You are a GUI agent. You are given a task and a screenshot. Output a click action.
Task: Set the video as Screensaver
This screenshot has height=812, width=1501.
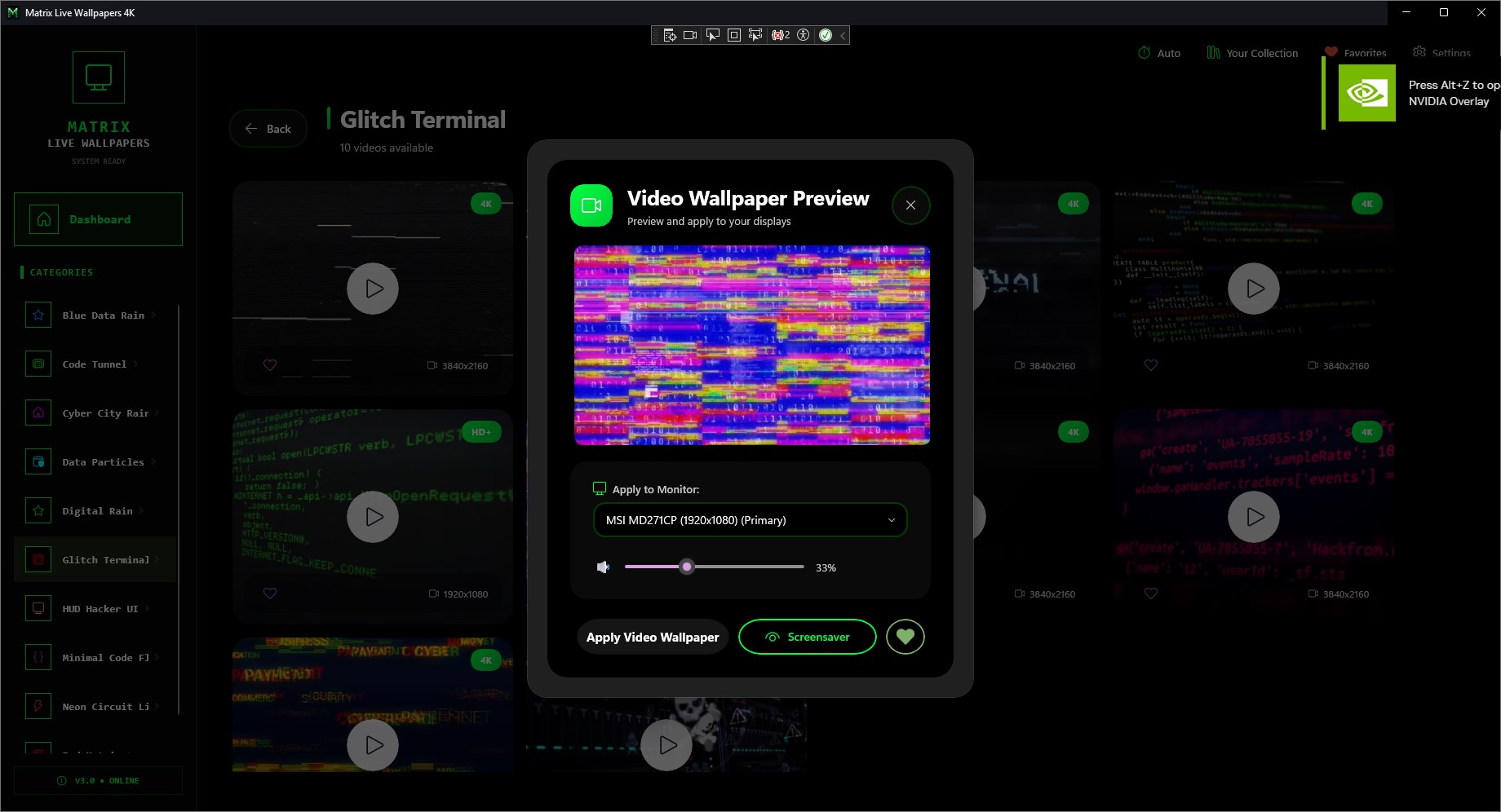coord(808,637)
